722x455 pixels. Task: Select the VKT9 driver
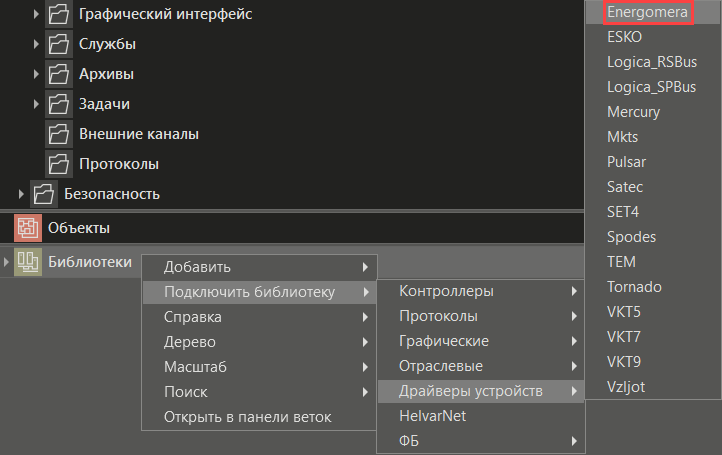click(653, 362)
